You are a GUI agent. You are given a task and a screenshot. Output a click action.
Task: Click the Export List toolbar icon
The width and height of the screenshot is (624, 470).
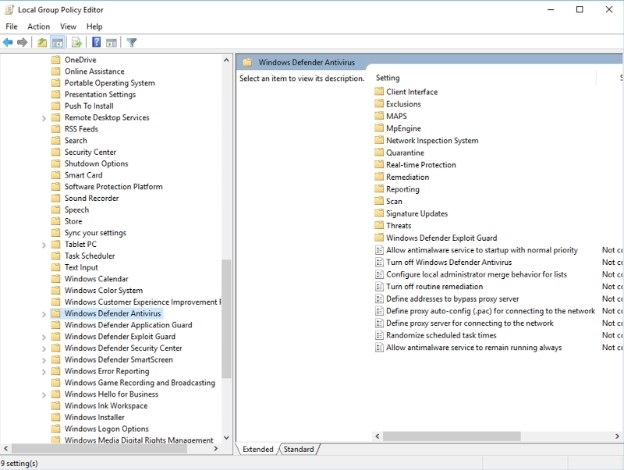(x=76, y=43)
